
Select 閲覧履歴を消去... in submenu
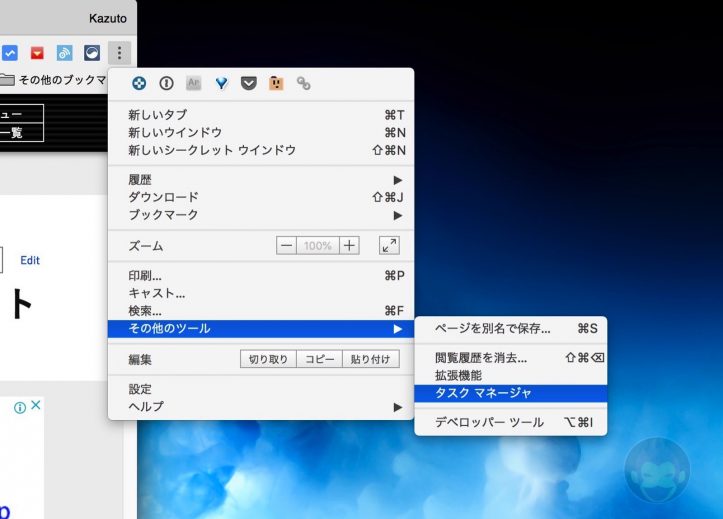tap(511, 358)
